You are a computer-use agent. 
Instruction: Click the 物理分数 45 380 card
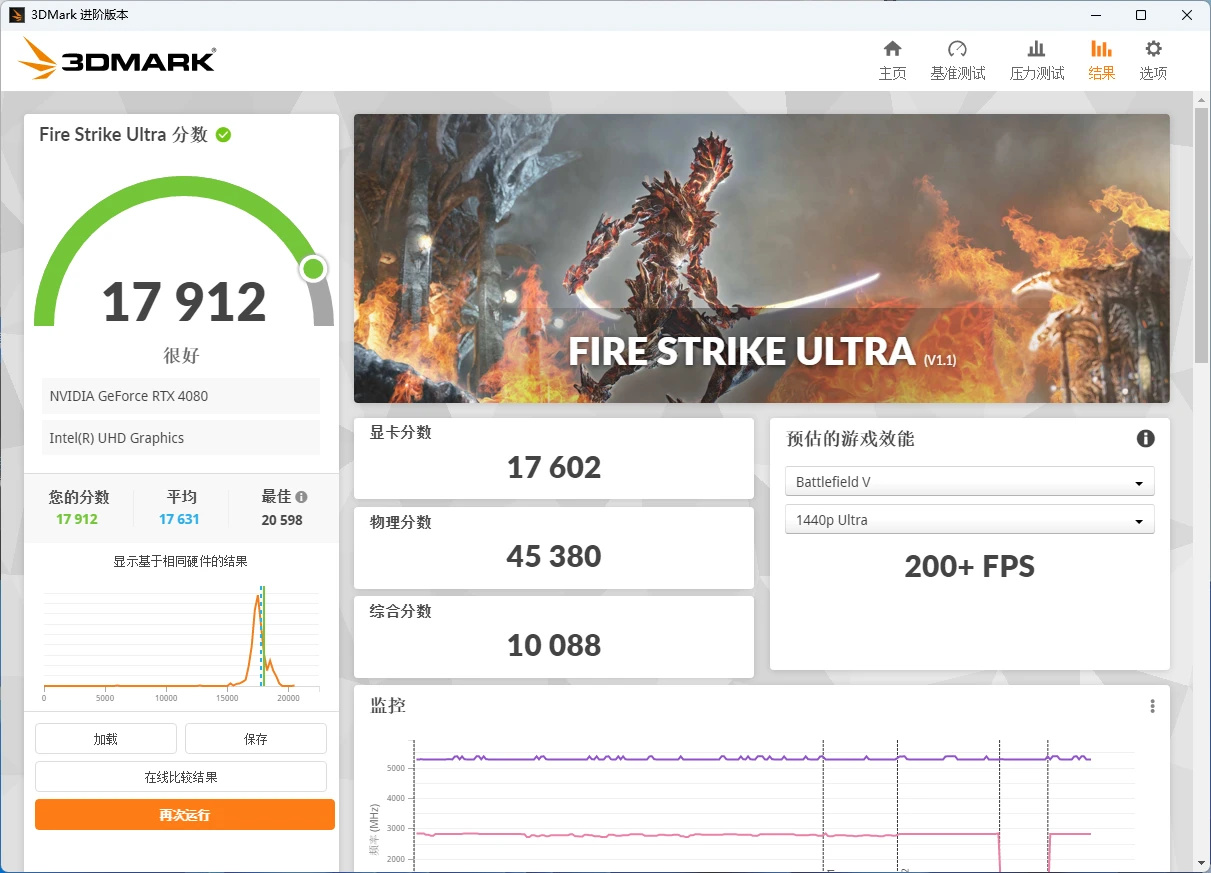554,548
